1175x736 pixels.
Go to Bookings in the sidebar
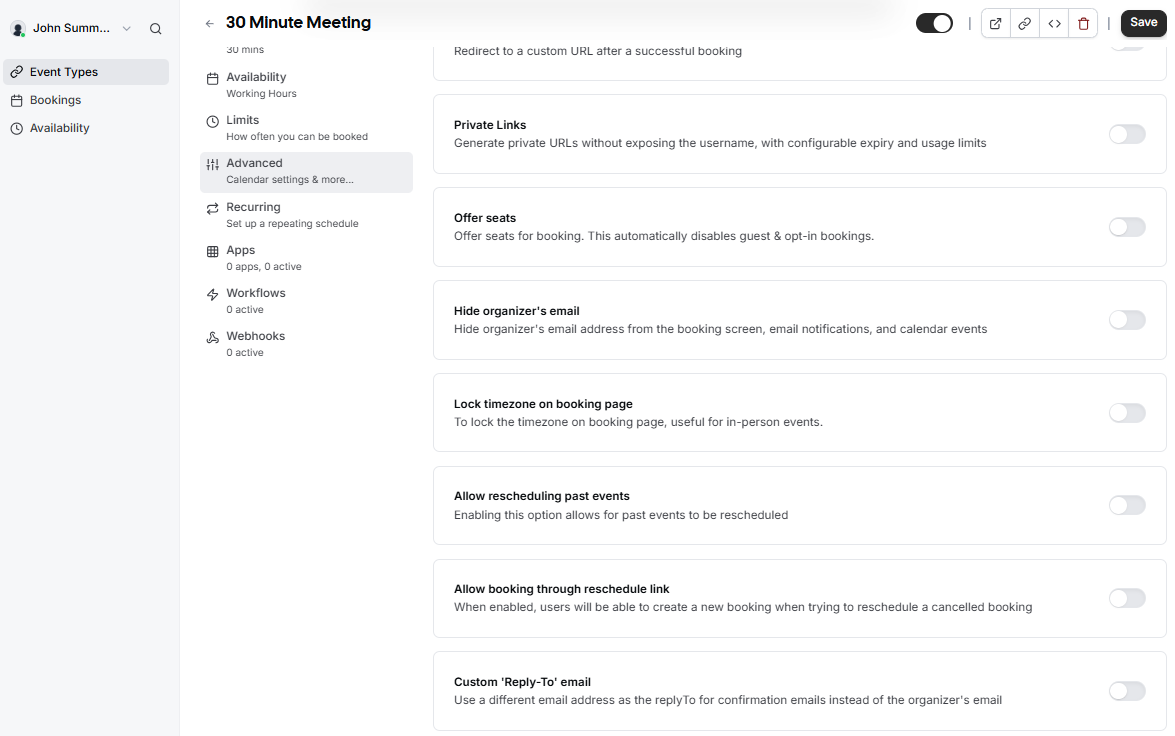pos(86,100)
